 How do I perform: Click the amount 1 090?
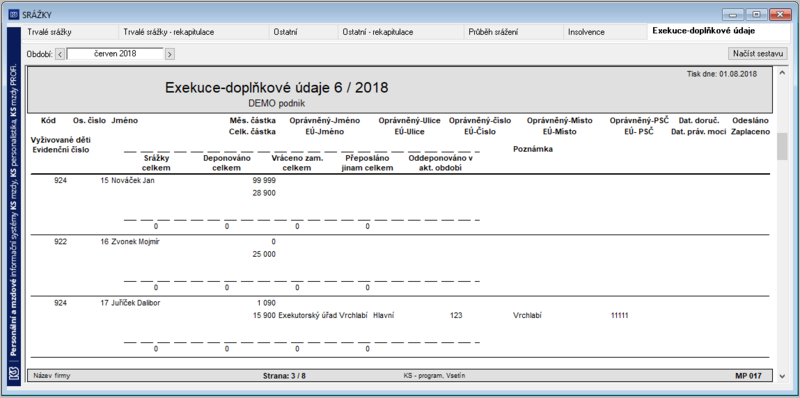point(266,303)
